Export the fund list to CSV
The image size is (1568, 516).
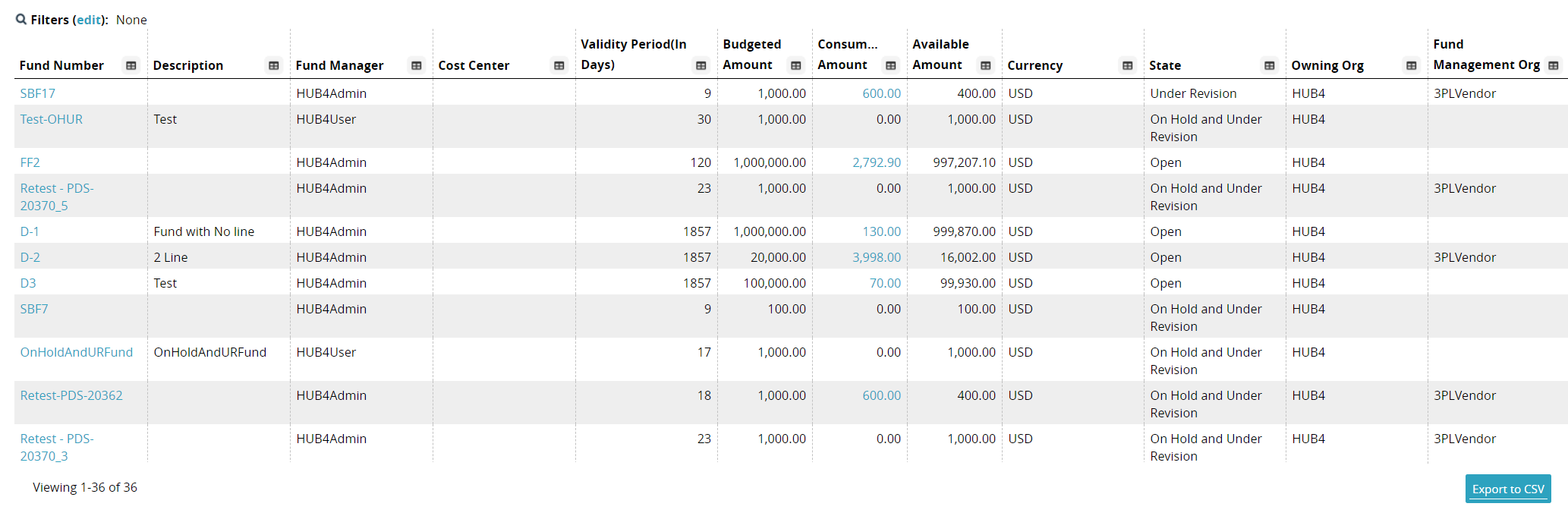(1507, 489)
